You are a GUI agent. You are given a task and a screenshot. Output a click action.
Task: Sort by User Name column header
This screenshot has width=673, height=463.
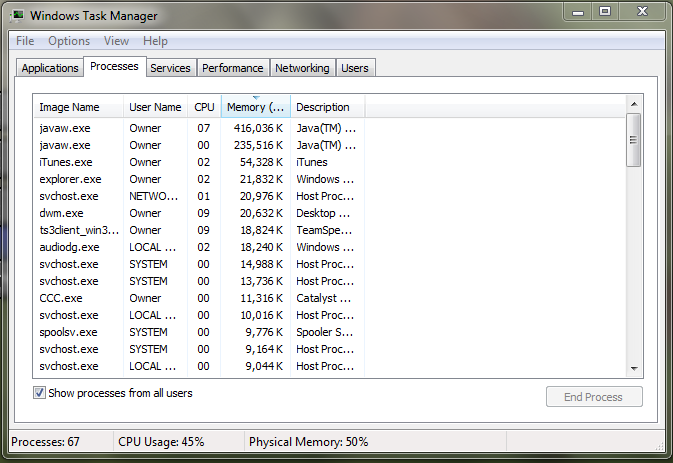(x=155, y=106)
